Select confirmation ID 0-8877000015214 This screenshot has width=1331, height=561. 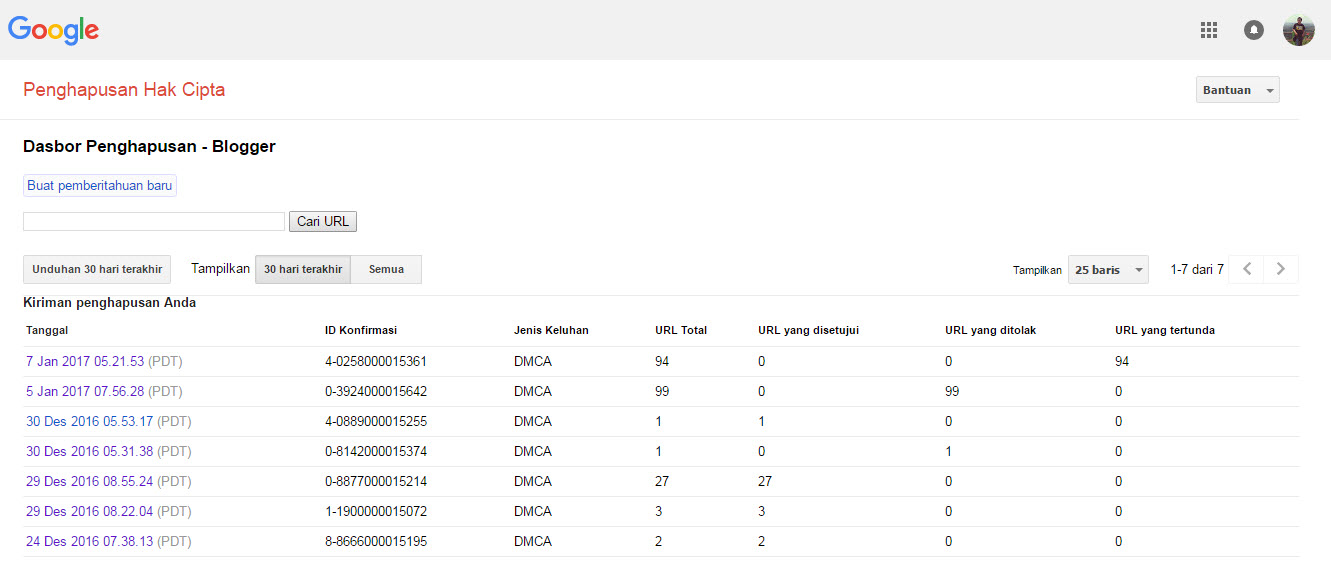(376, 481)
